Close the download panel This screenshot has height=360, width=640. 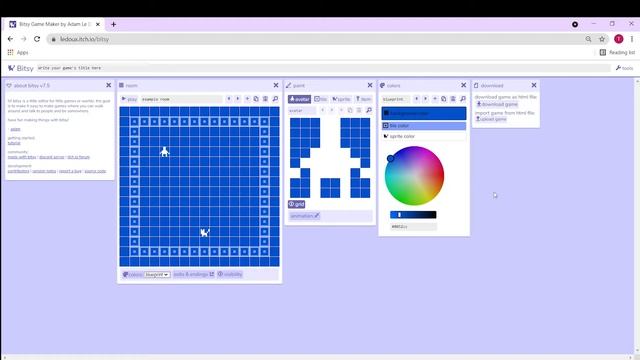[534, 85]
